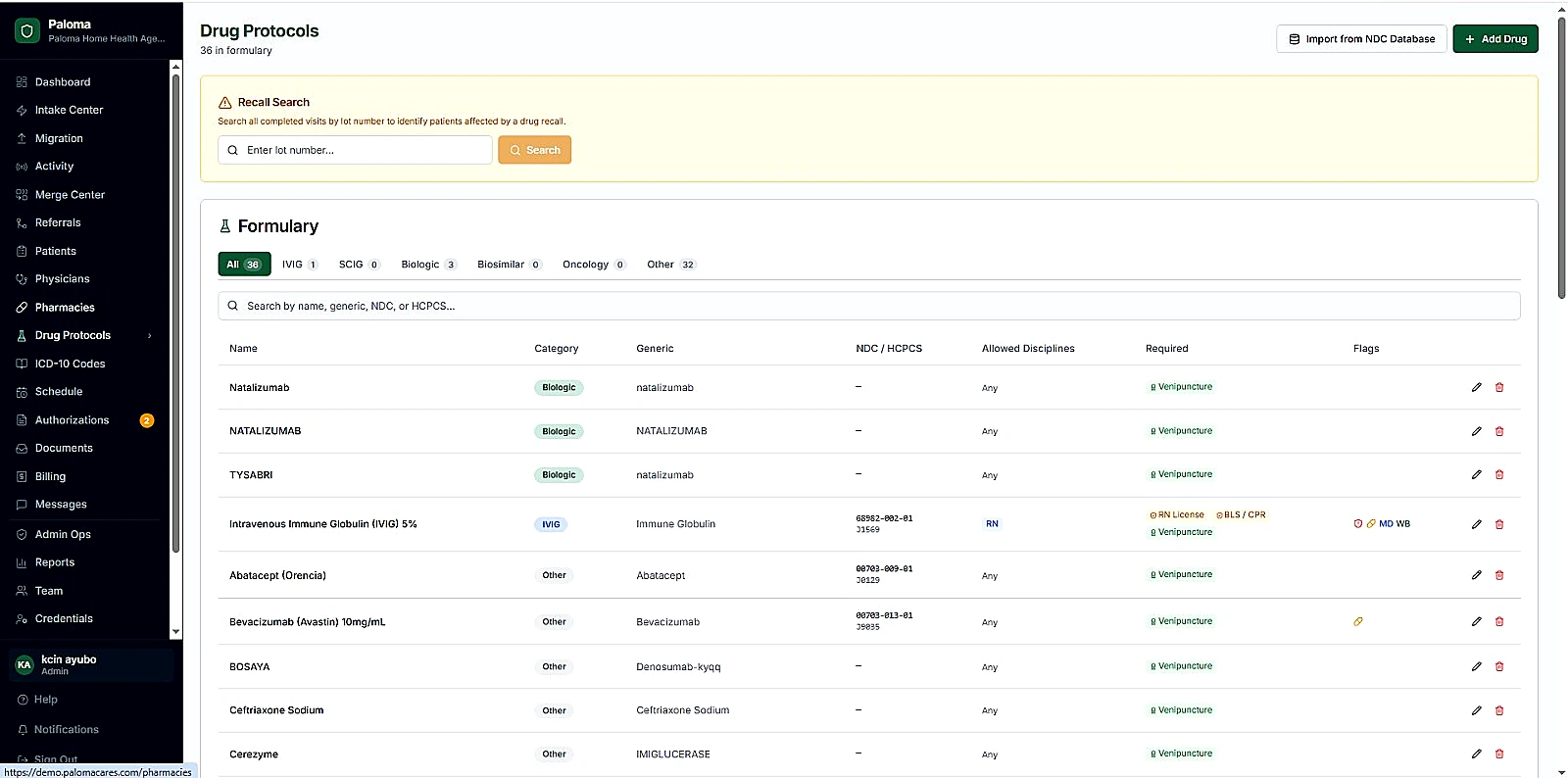Edit Abatacept (Orencia) entry
Image resolution: width=1568 pixels, height=778 pixels.
pos(1476,575)
